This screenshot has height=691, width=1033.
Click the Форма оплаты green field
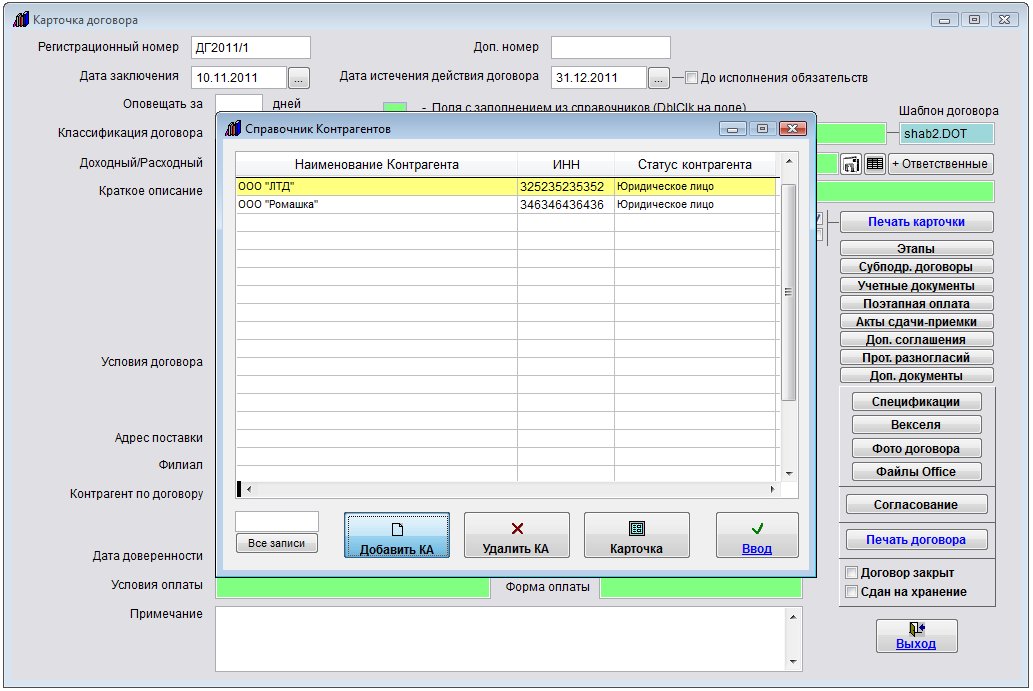coord(701,588)
